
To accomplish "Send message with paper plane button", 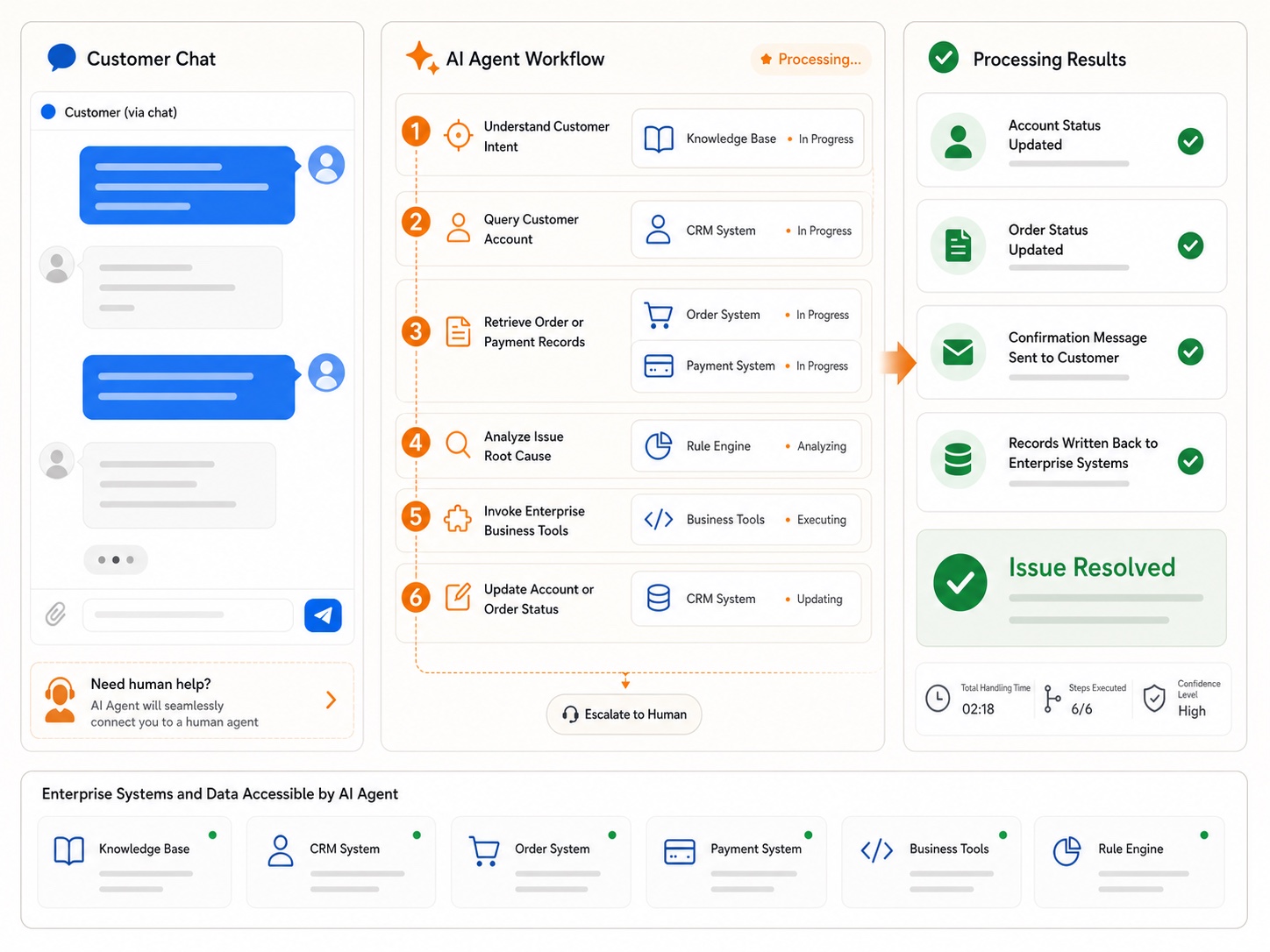I will [x=323, y=615].
